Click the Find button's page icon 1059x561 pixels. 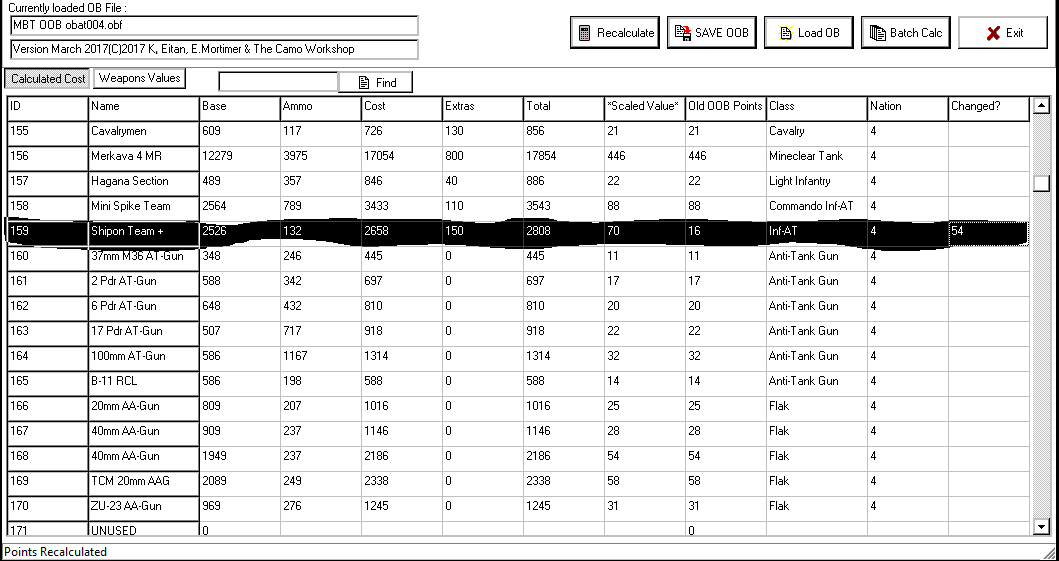point(364,83)
